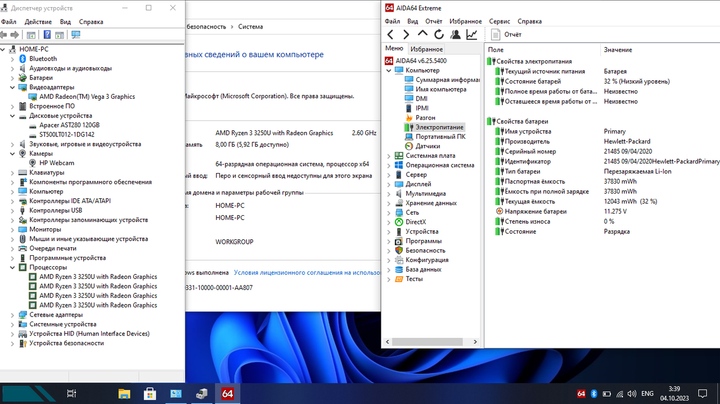Click the AIDA64 user profile toolbar icon

pos(455,34)
